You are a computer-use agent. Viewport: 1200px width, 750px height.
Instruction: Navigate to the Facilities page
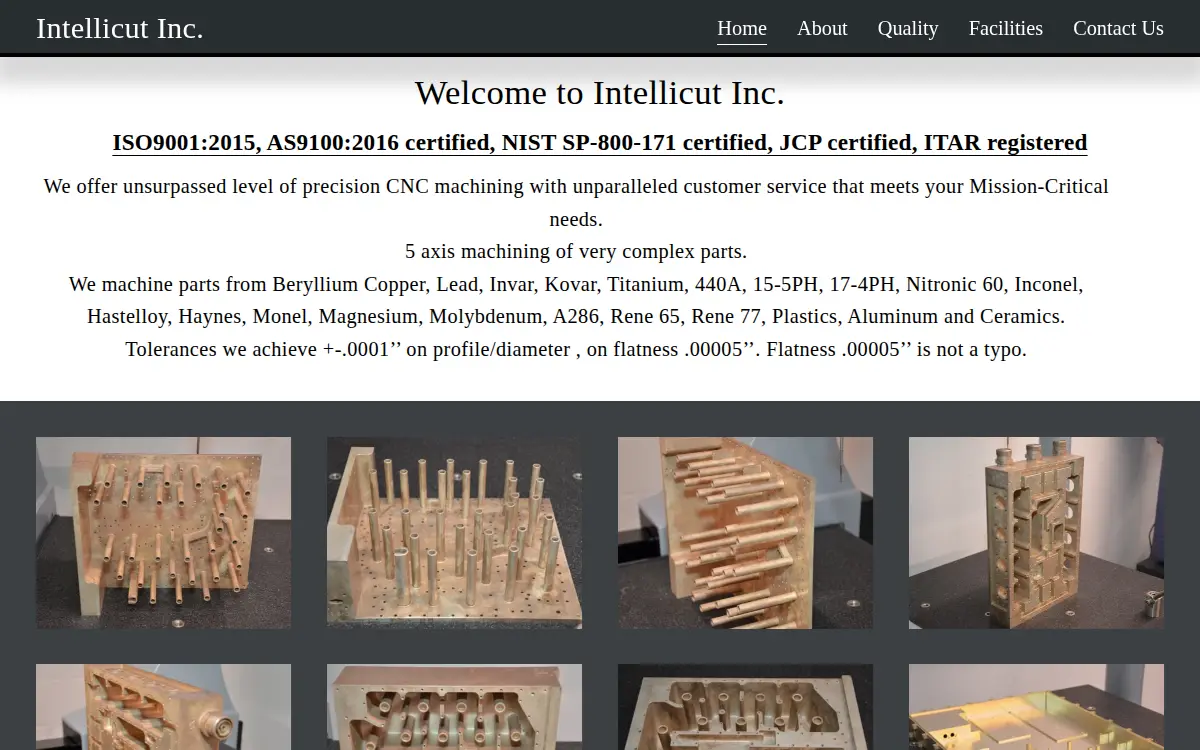click(1006, 28)
